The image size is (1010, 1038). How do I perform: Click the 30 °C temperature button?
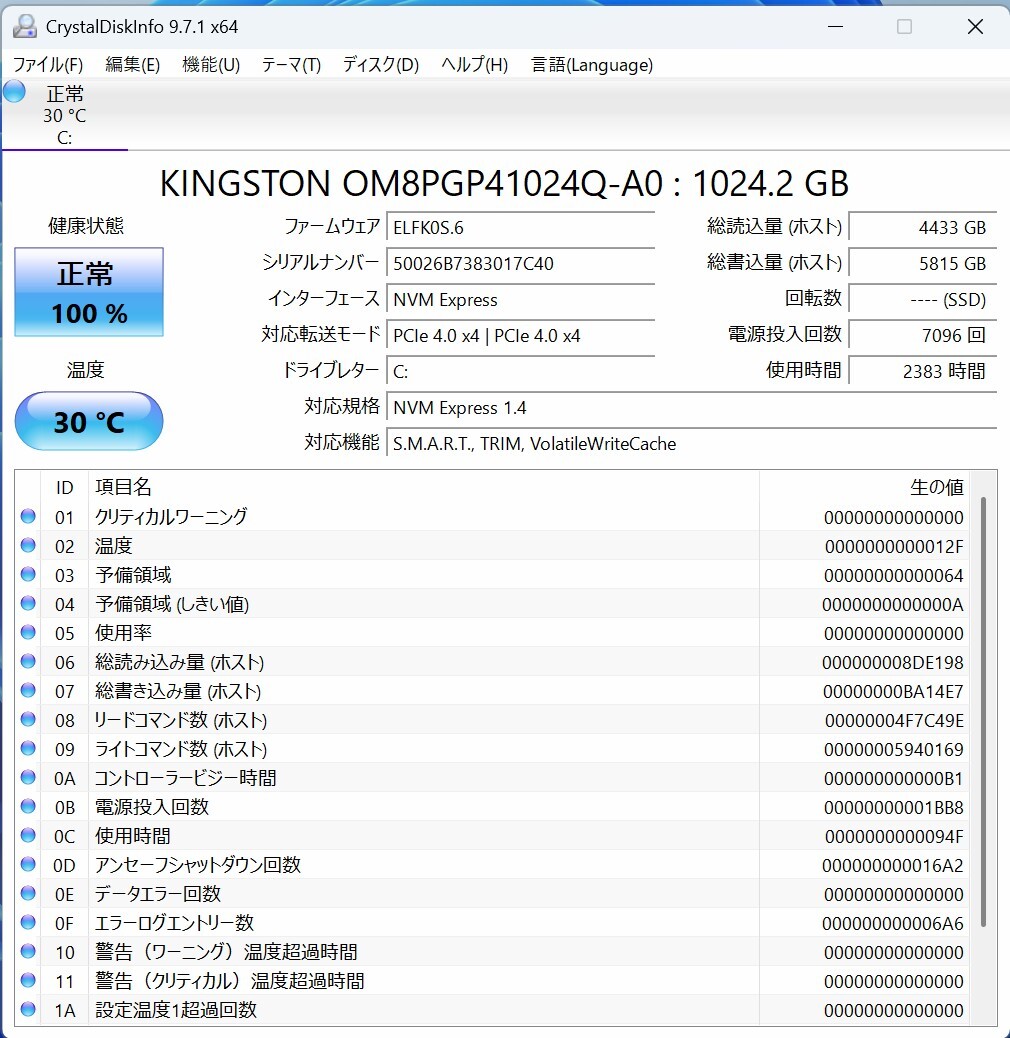click(89, 422)
